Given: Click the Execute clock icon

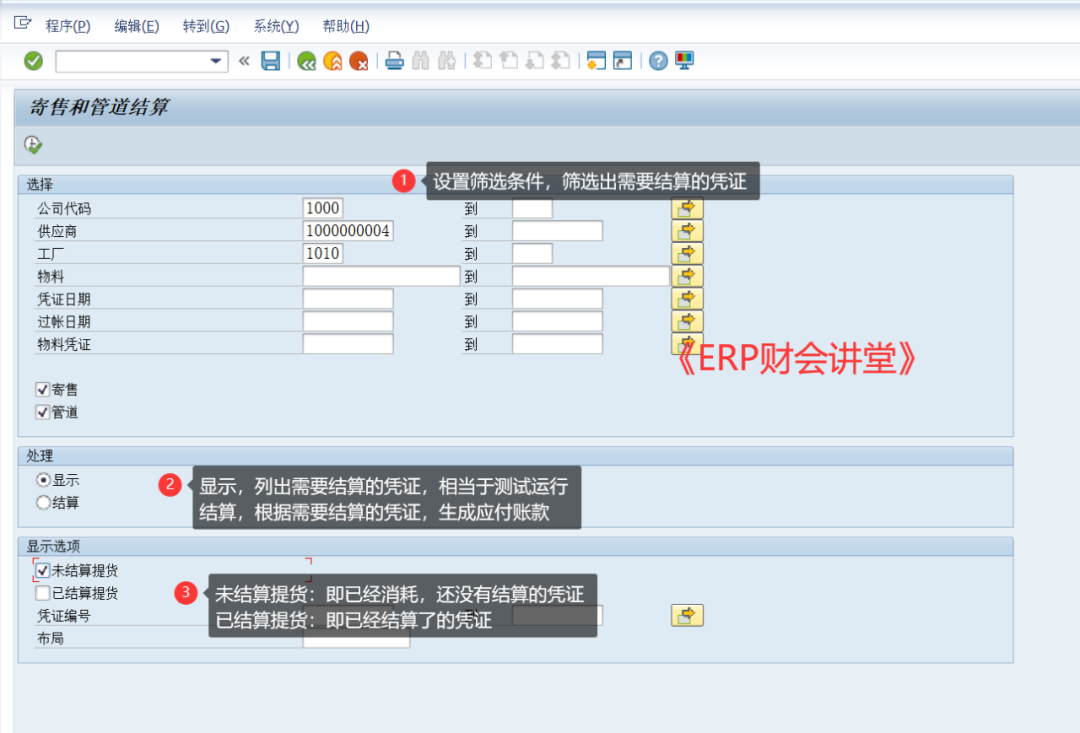Looking at the screenshot, I should (x=33, y=145).
